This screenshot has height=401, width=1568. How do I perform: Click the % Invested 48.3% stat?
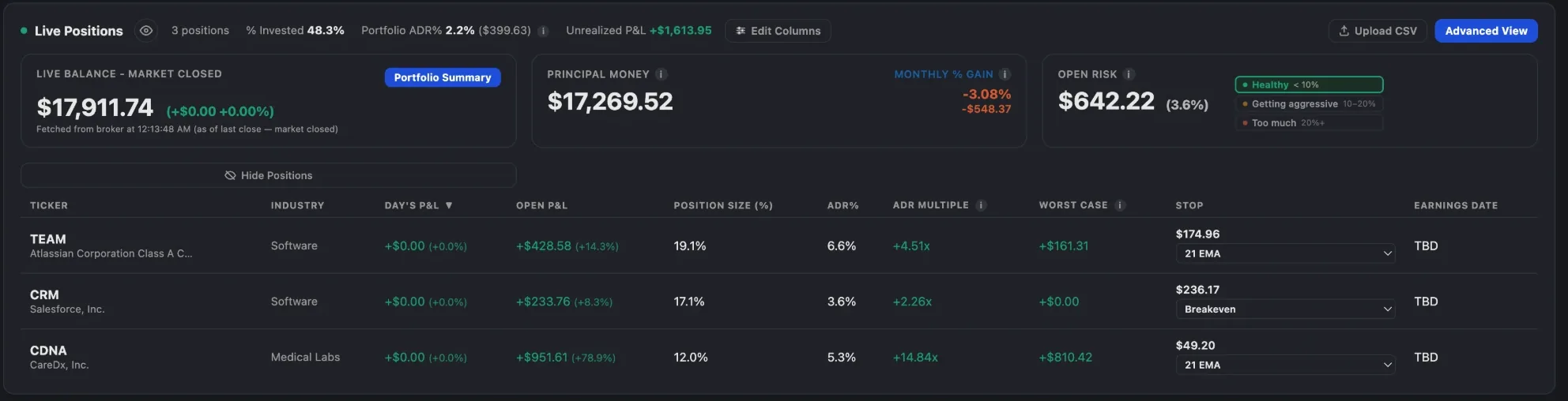(295, 31)
